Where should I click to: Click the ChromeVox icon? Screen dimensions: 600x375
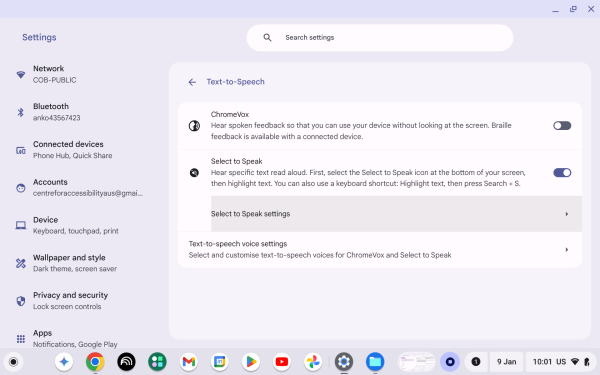(x=194, y=126)
